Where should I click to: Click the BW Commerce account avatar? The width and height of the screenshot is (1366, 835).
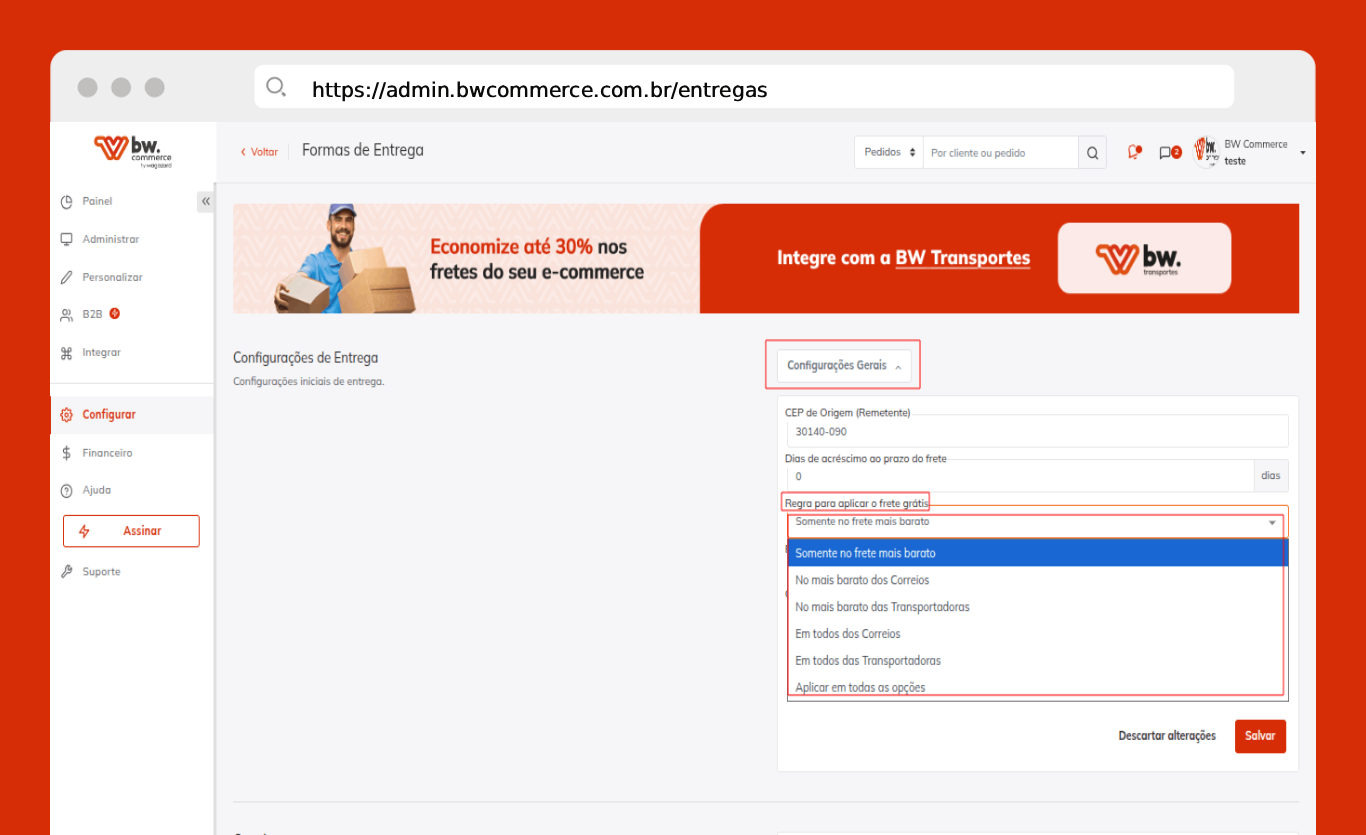(x=1207, y=152)
